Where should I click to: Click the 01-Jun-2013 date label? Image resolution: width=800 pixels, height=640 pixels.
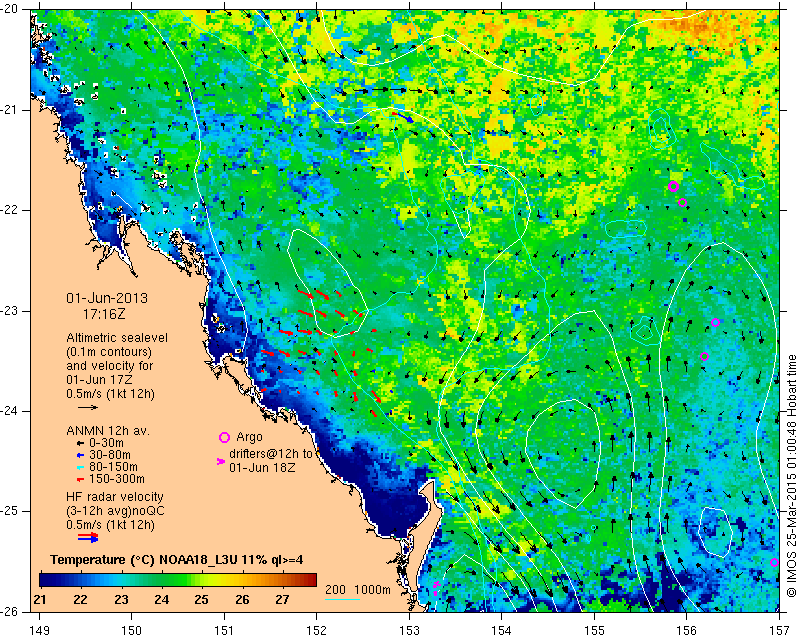coord(107,298)
